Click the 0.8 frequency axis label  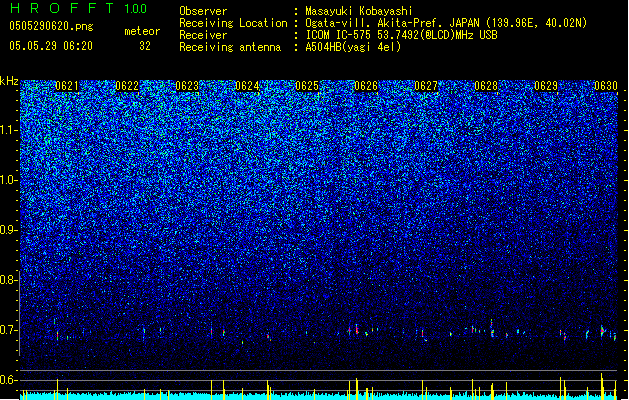point(8,280)
